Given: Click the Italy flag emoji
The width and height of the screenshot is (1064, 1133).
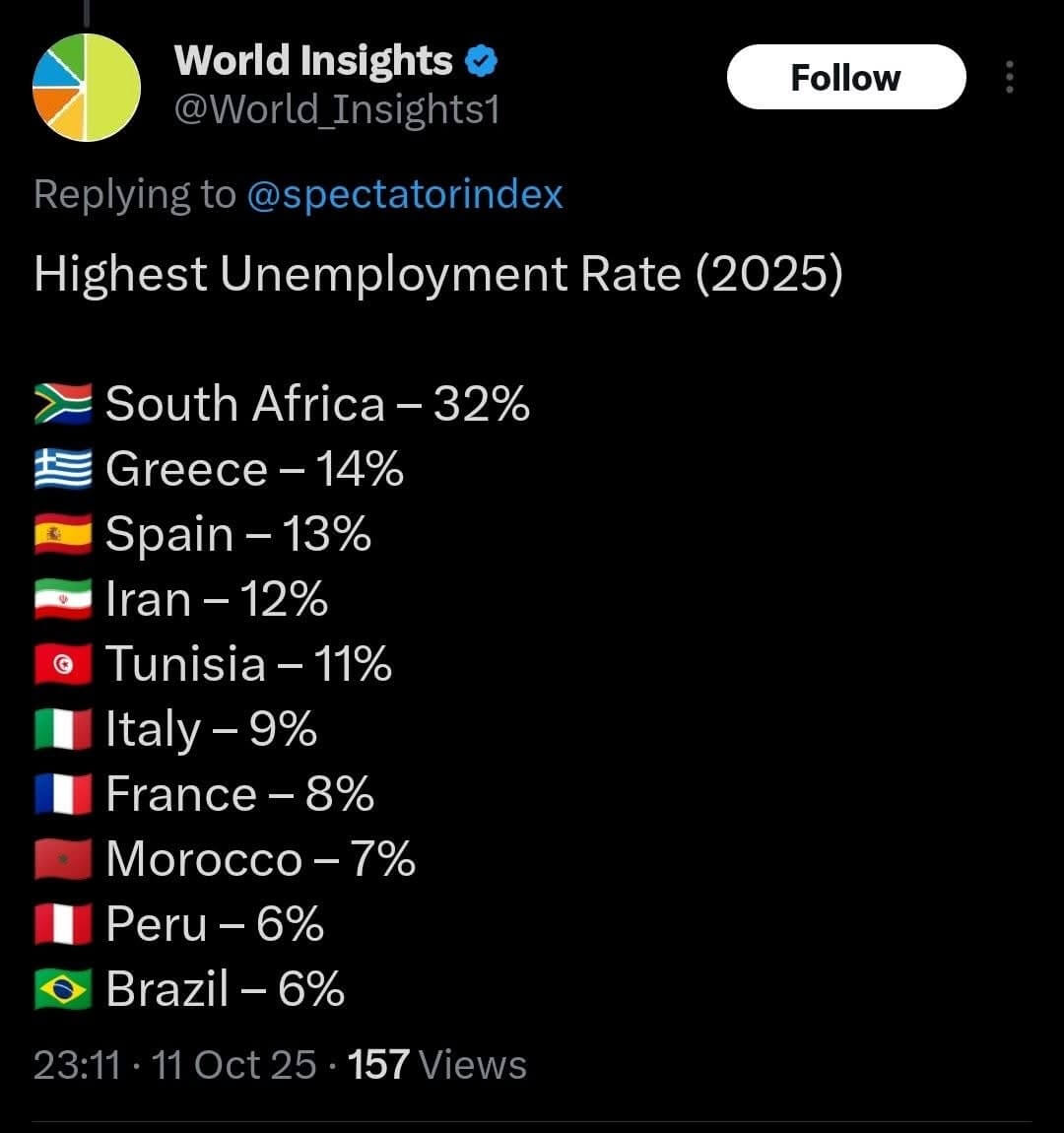Looking at the screenshot, I should [63, 729].
